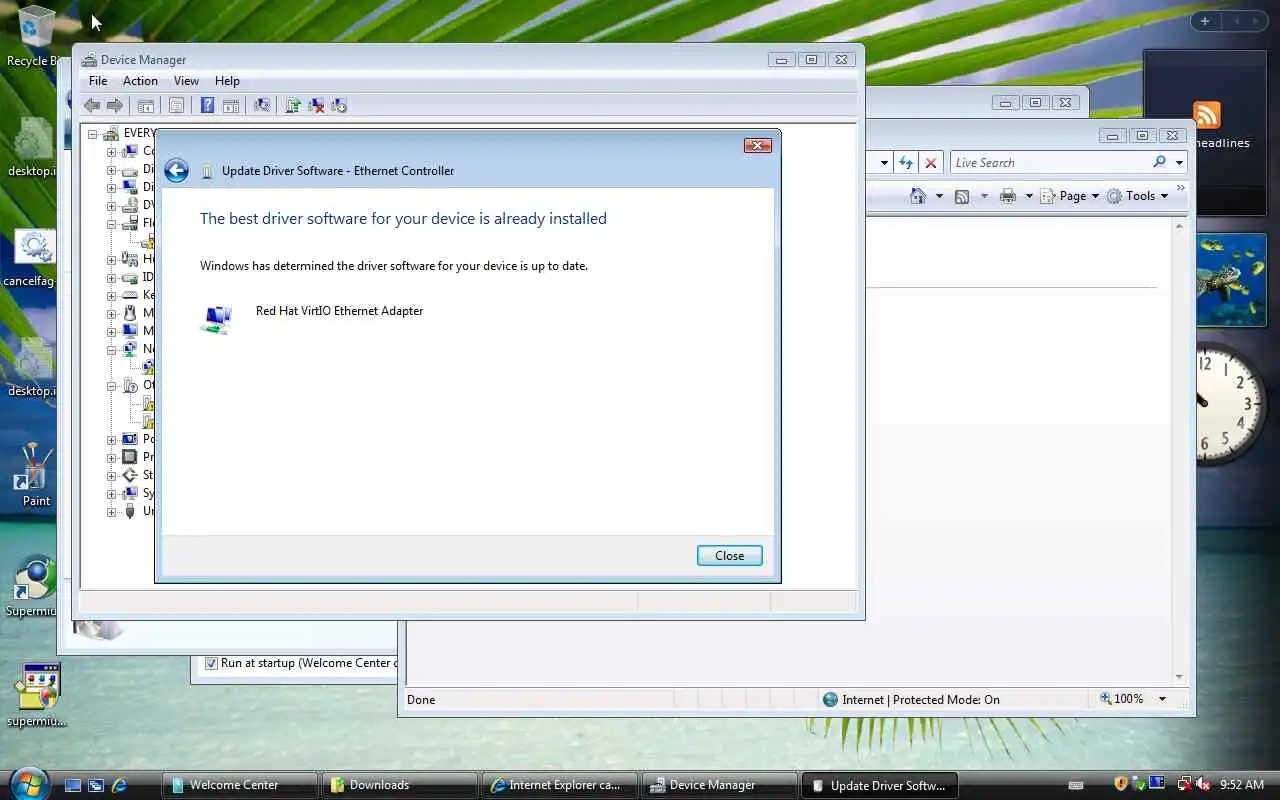This screenshot has height=800, width=1280.
Task: Open the Tools dropdown in Internet Explorer
Action: [1137, 196]
